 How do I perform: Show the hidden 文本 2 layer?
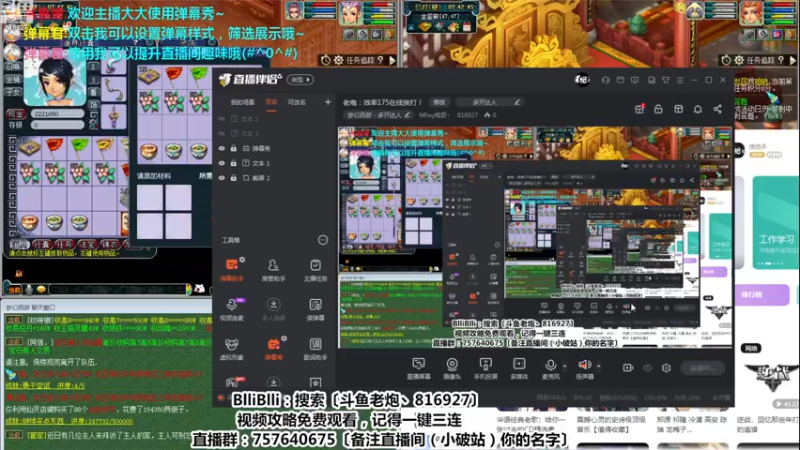pos(222,119)
